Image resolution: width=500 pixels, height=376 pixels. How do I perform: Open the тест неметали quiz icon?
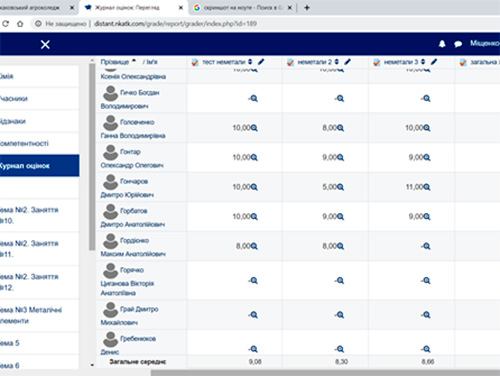click(195, 62)
